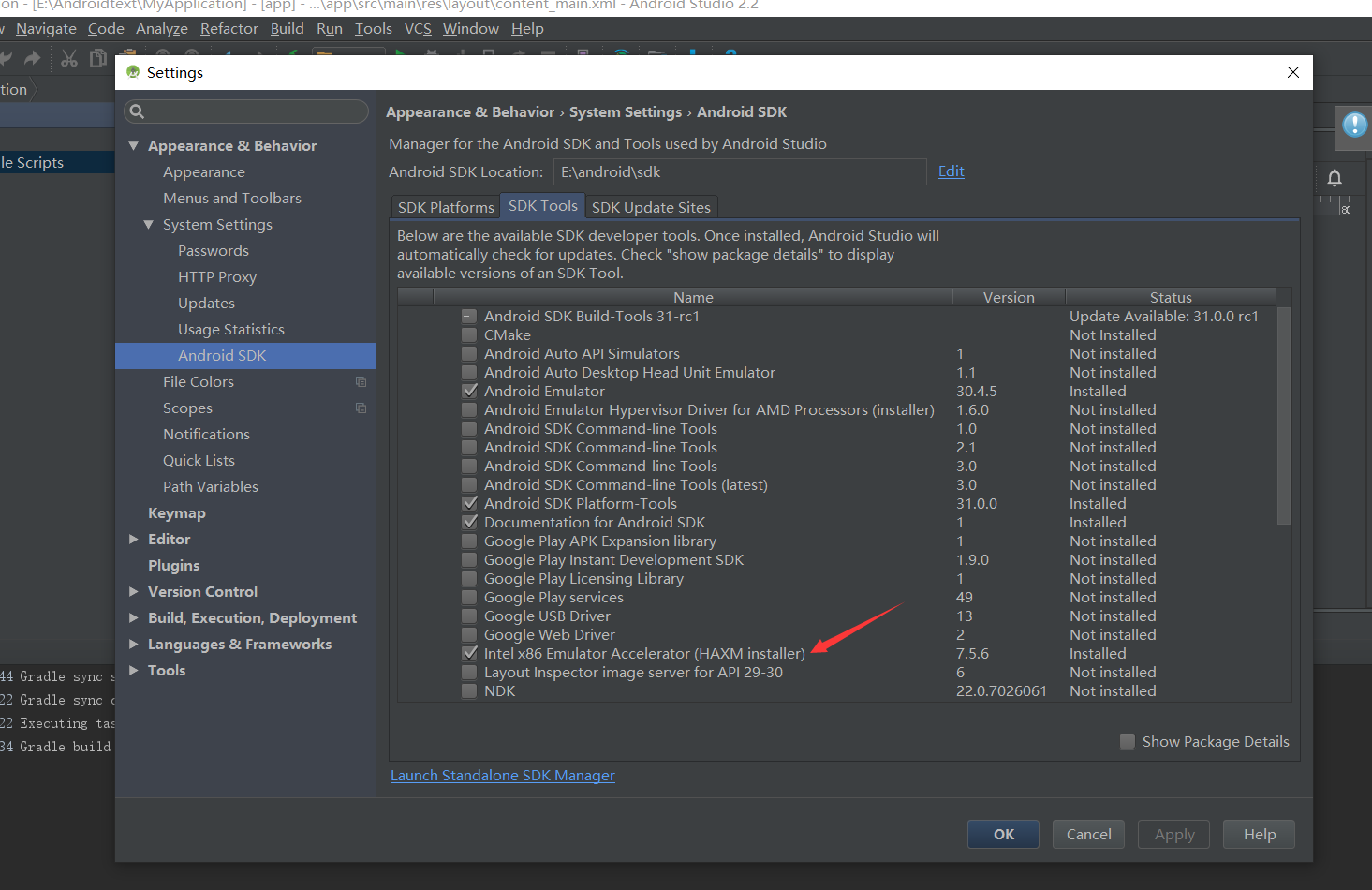The width and height of the screenshot is (1372, 890).
Task: Close the Settings dialog with the X
Action: [x=1293, y=72]
